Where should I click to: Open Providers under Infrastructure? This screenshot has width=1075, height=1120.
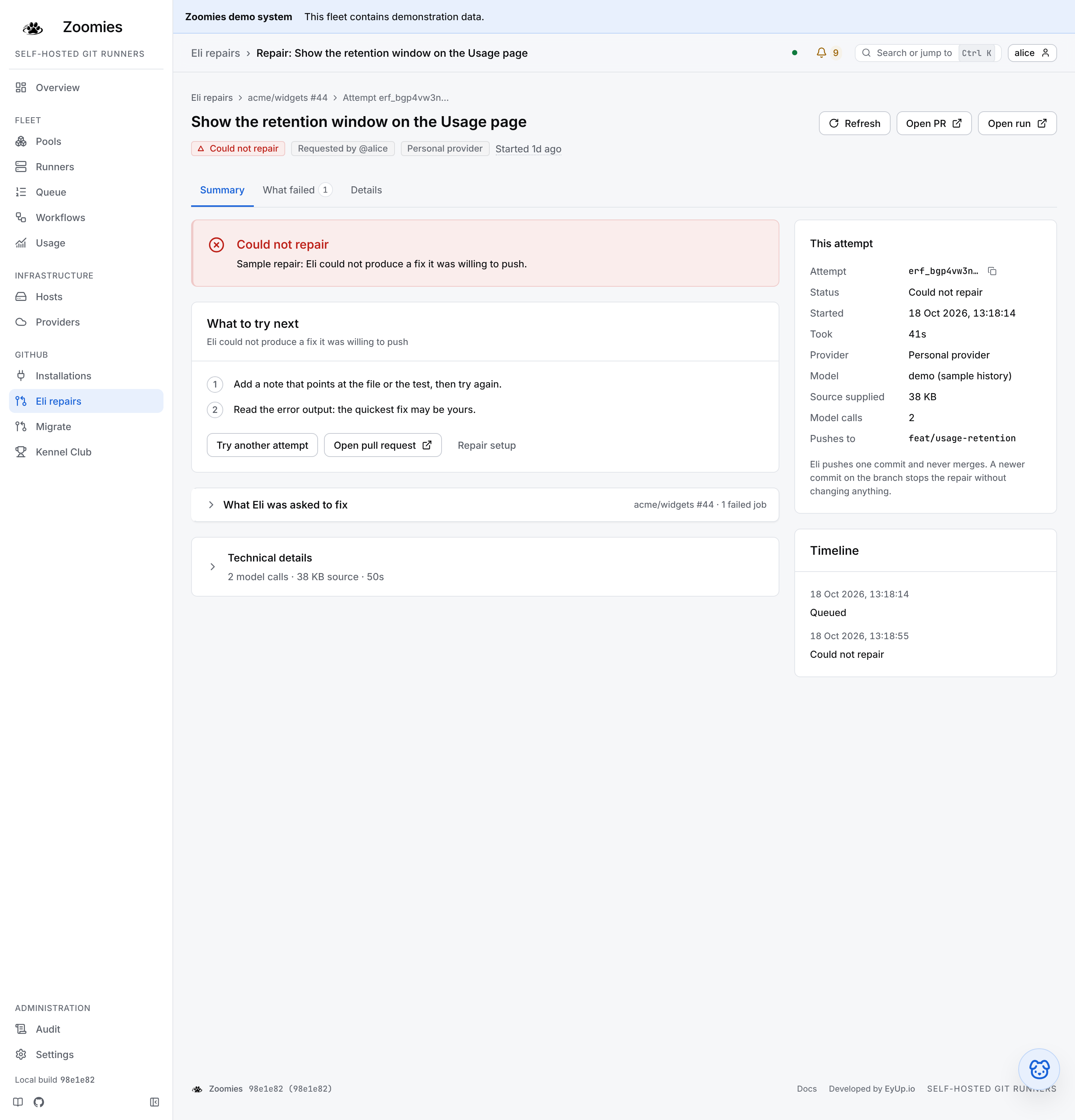click(x=86, y=322)
